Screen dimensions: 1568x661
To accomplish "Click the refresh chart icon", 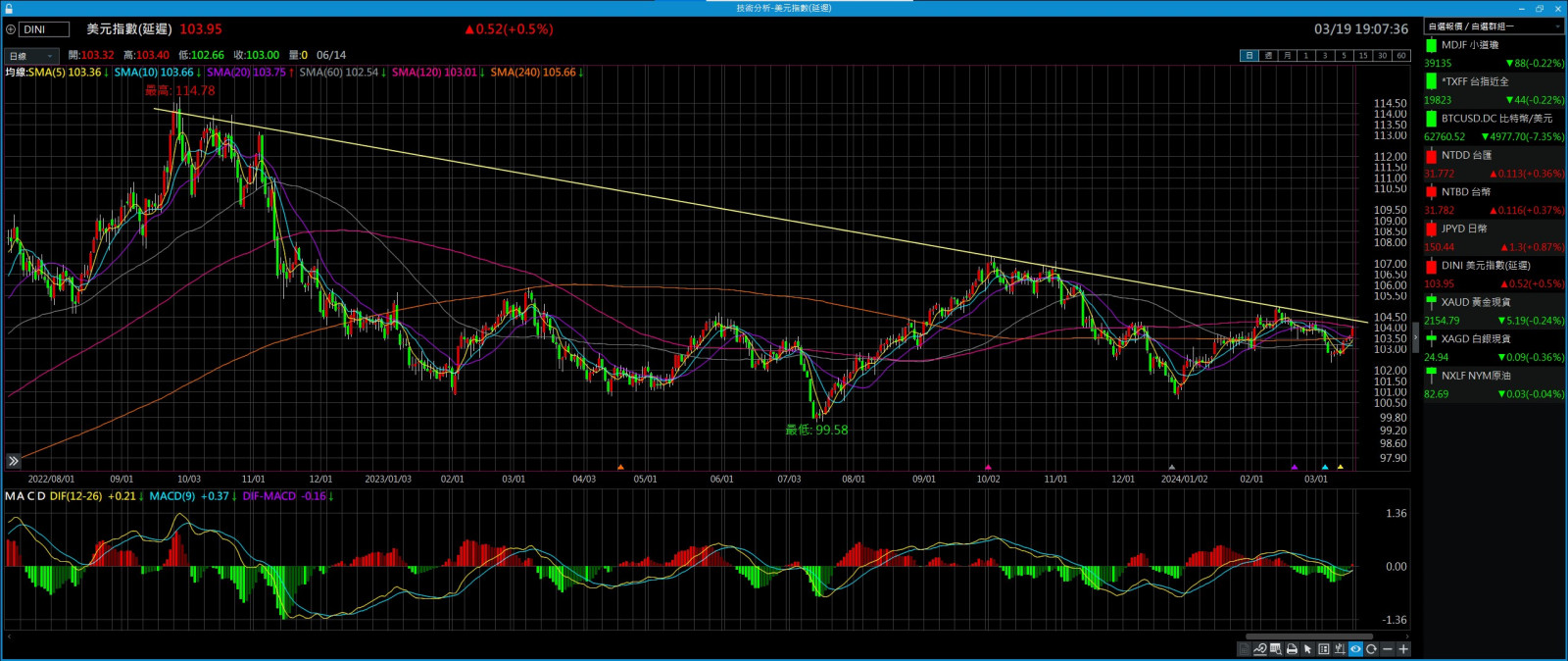I will 1372,649.
